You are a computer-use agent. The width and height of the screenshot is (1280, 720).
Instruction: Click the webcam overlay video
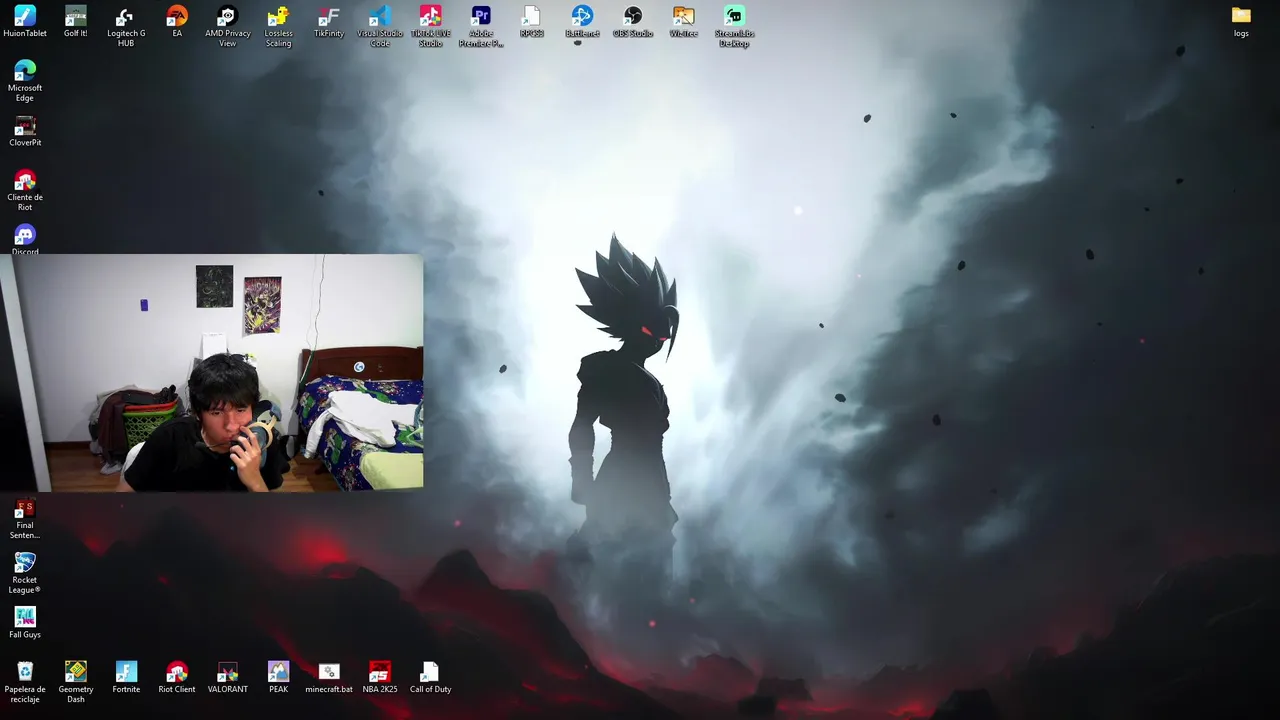click(x=212, y=373)
